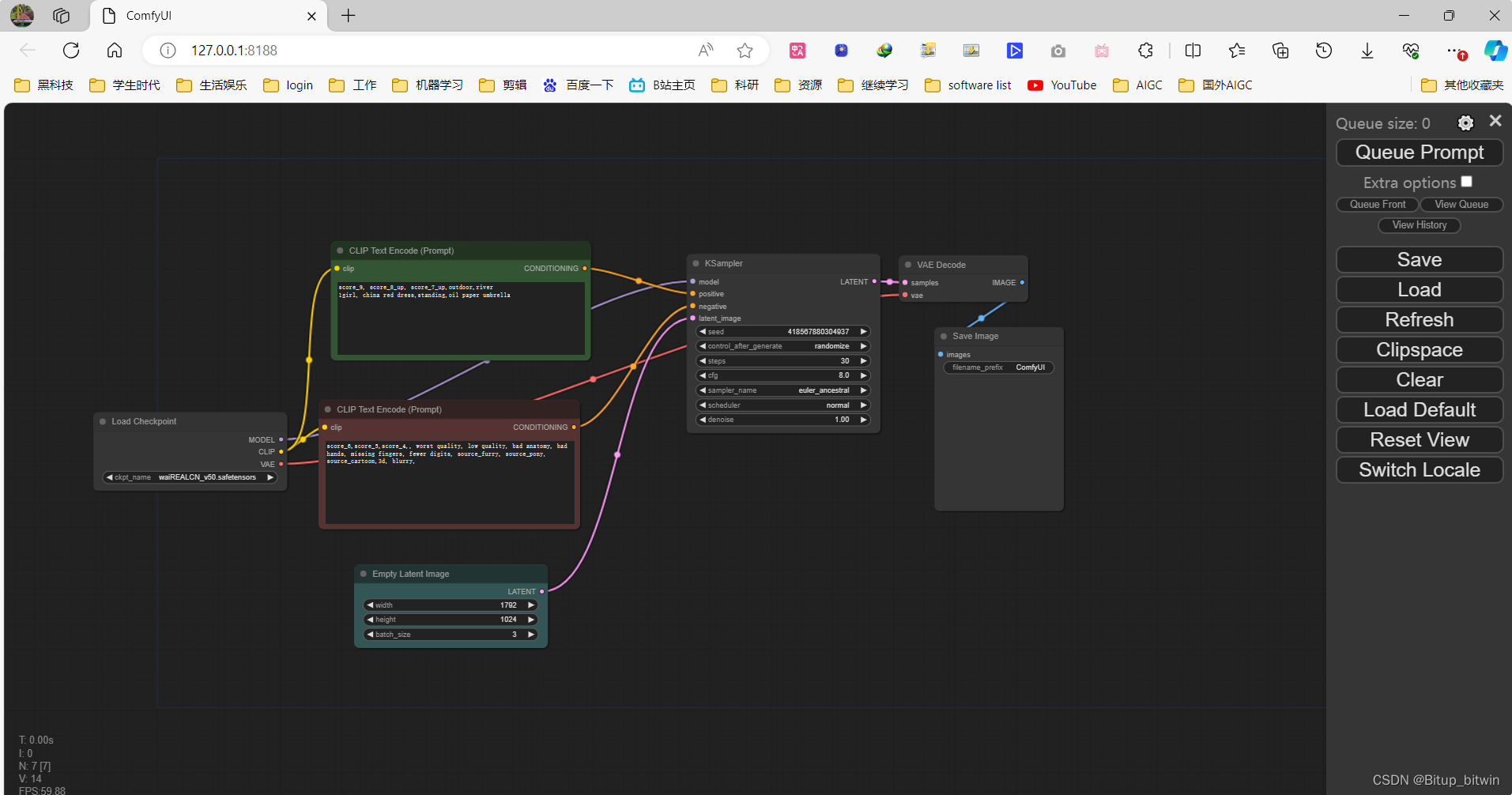This screenshot has height=795, width=1512.
Task: Clear the workflow canvas
Action: [1420, 380]
